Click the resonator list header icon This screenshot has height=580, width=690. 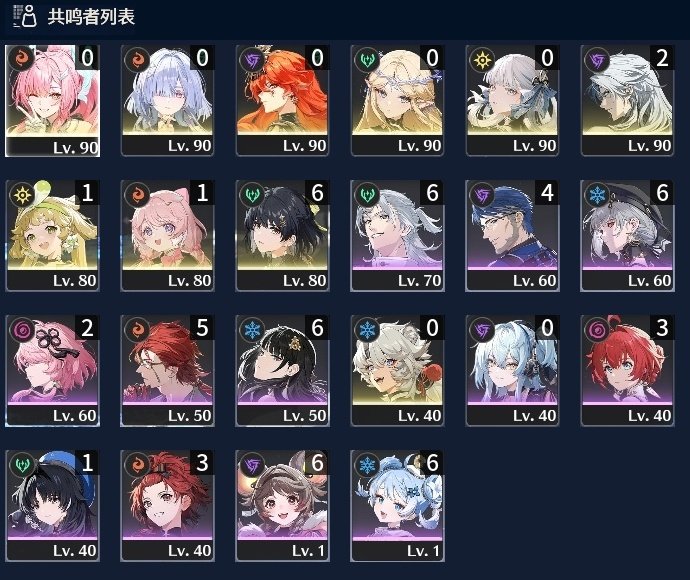(x=25, y=16)
